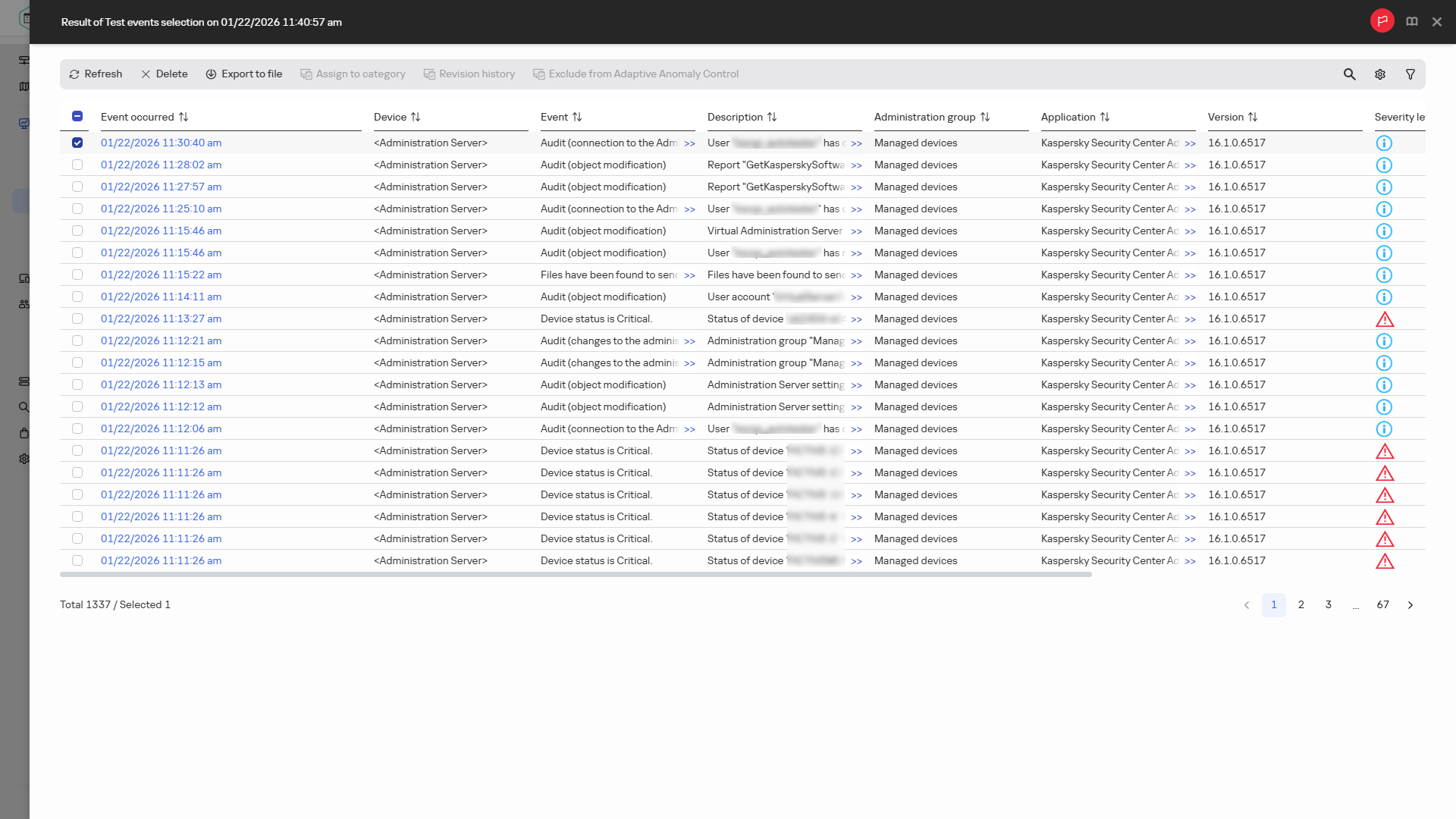Open column settings gear icon
1456x819 pixels.
point(1380,74)
